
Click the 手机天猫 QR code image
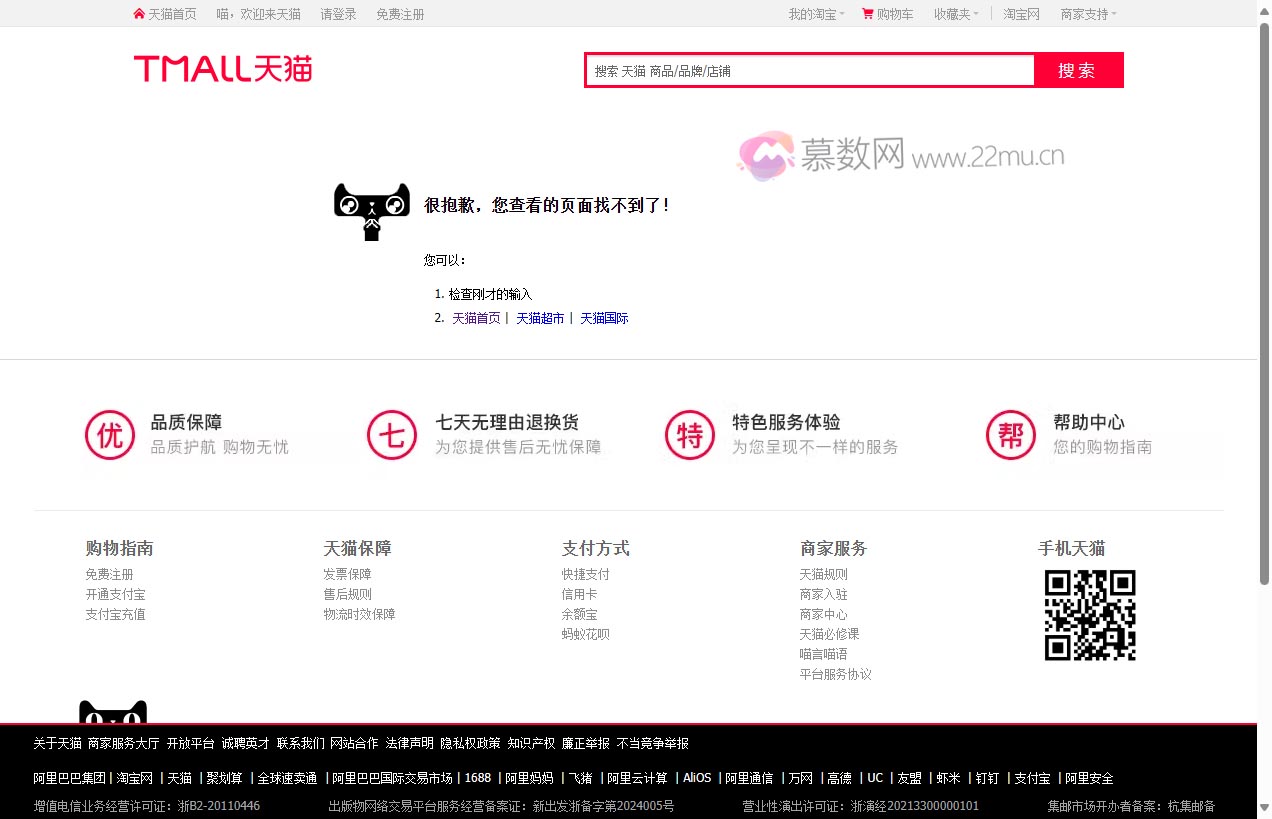click(1090, 615)
